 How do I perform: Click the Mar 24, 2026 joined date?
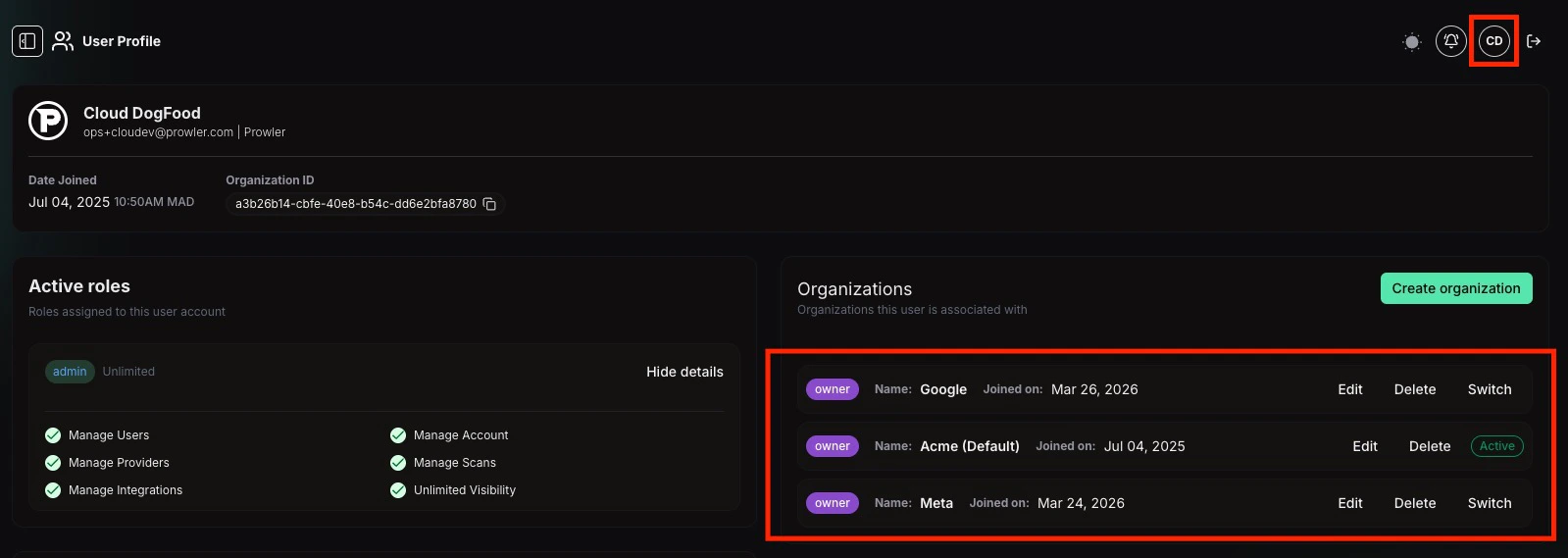tap(1081, 503)
